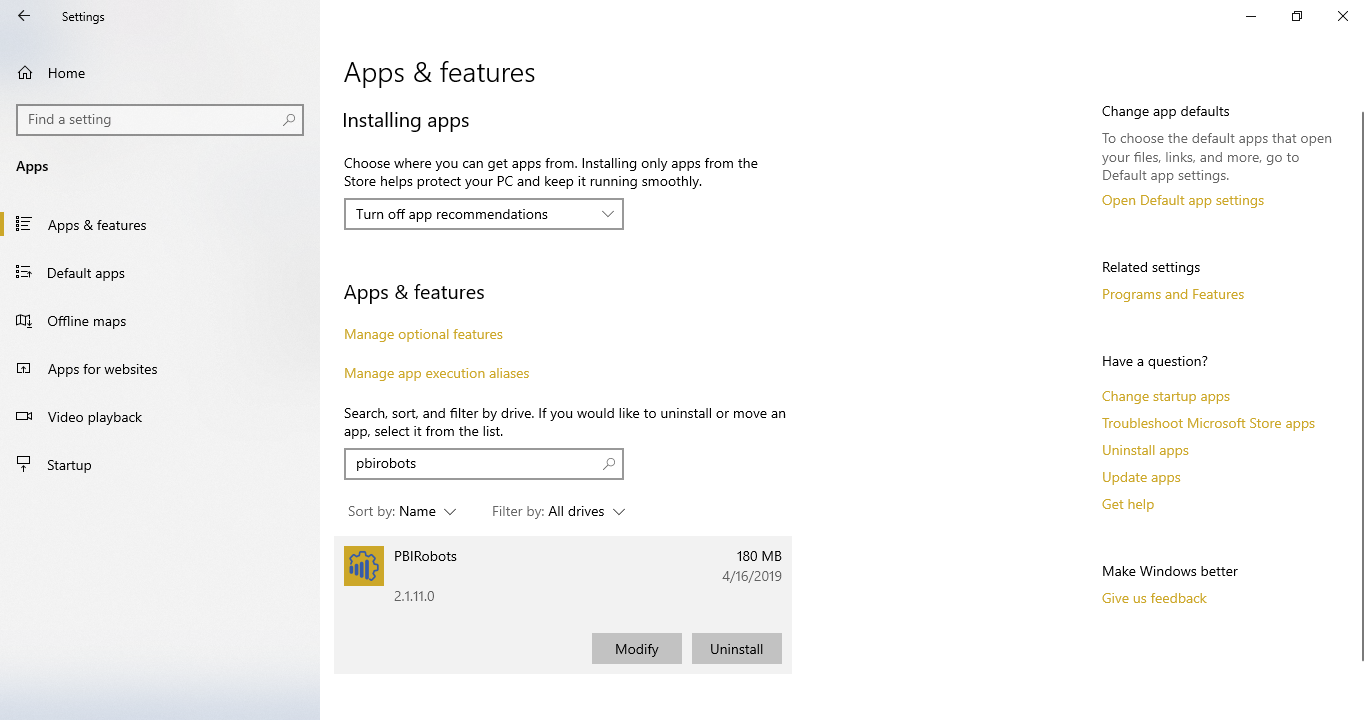Open the Sort by Name dropdown
This screenshot has width=1366, height=720.
pyautogui.click(x=402, y=511)
